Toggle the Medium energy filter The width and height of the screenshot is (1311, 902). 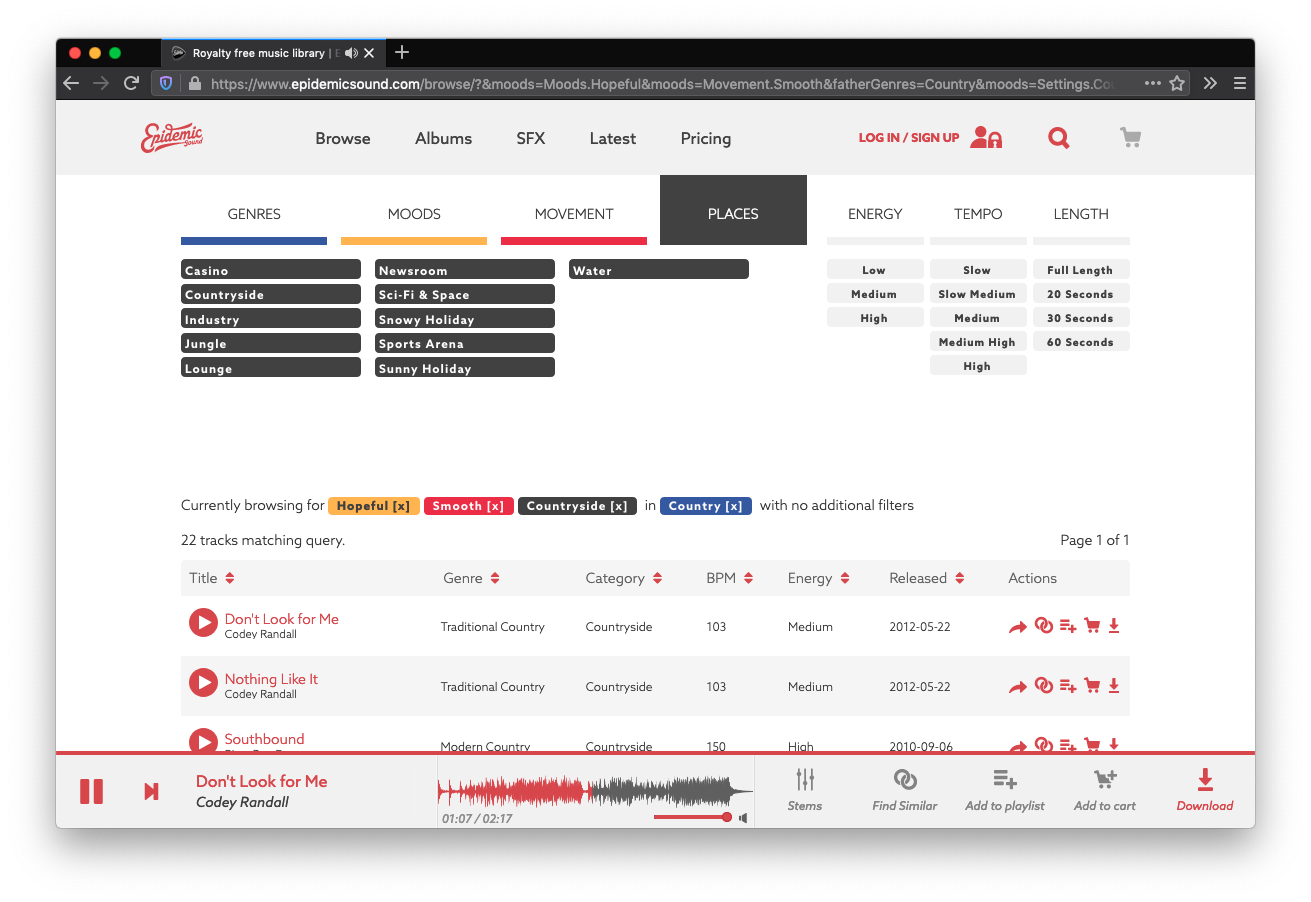874,294
